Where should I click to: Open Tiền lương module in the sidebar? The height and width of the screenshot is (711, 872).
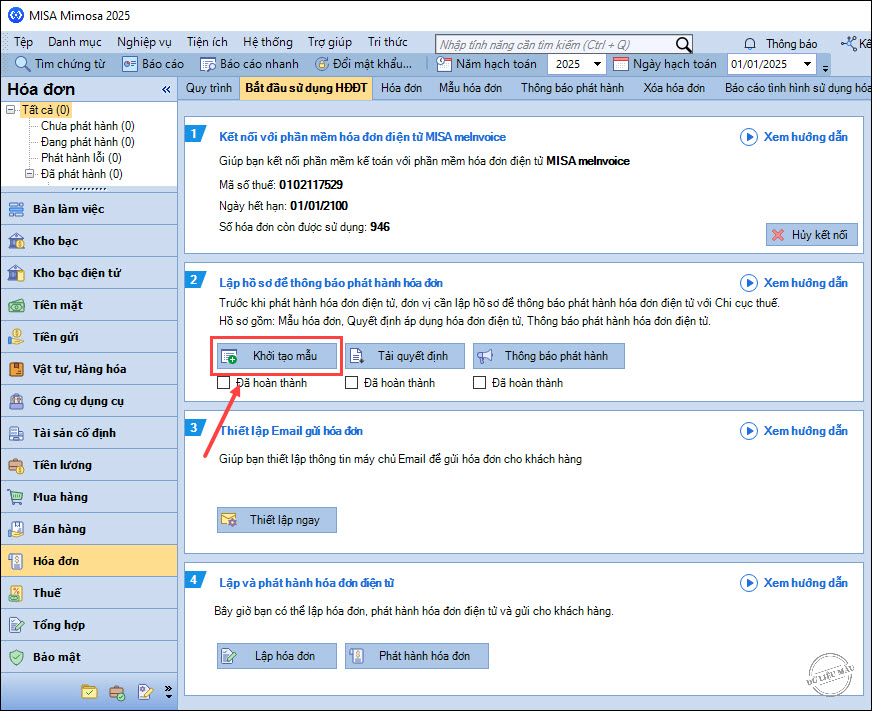[89, 465]
